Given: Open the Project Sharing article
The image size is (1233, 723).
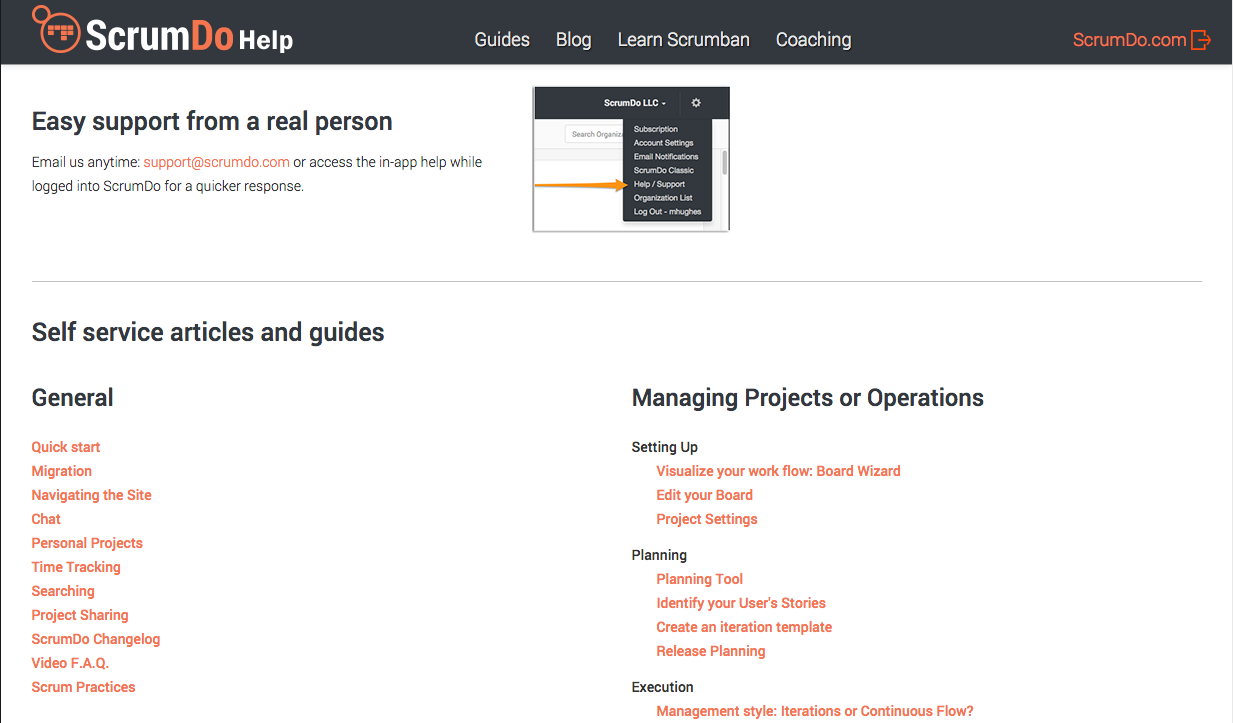Looking at the screenshot, I should (80, 615).
